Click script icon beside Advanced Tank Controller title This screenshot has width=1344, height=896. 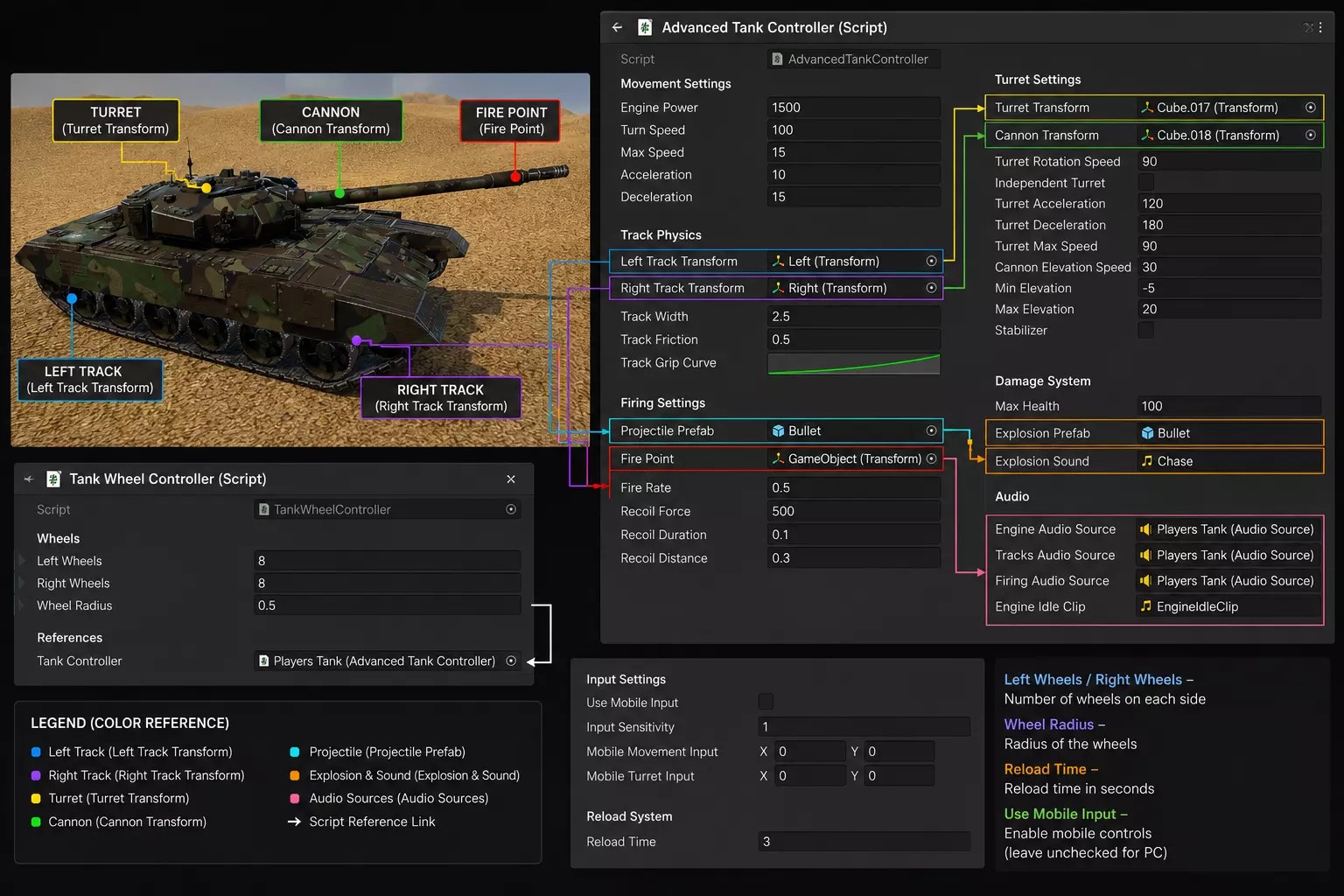coord(645,27)
